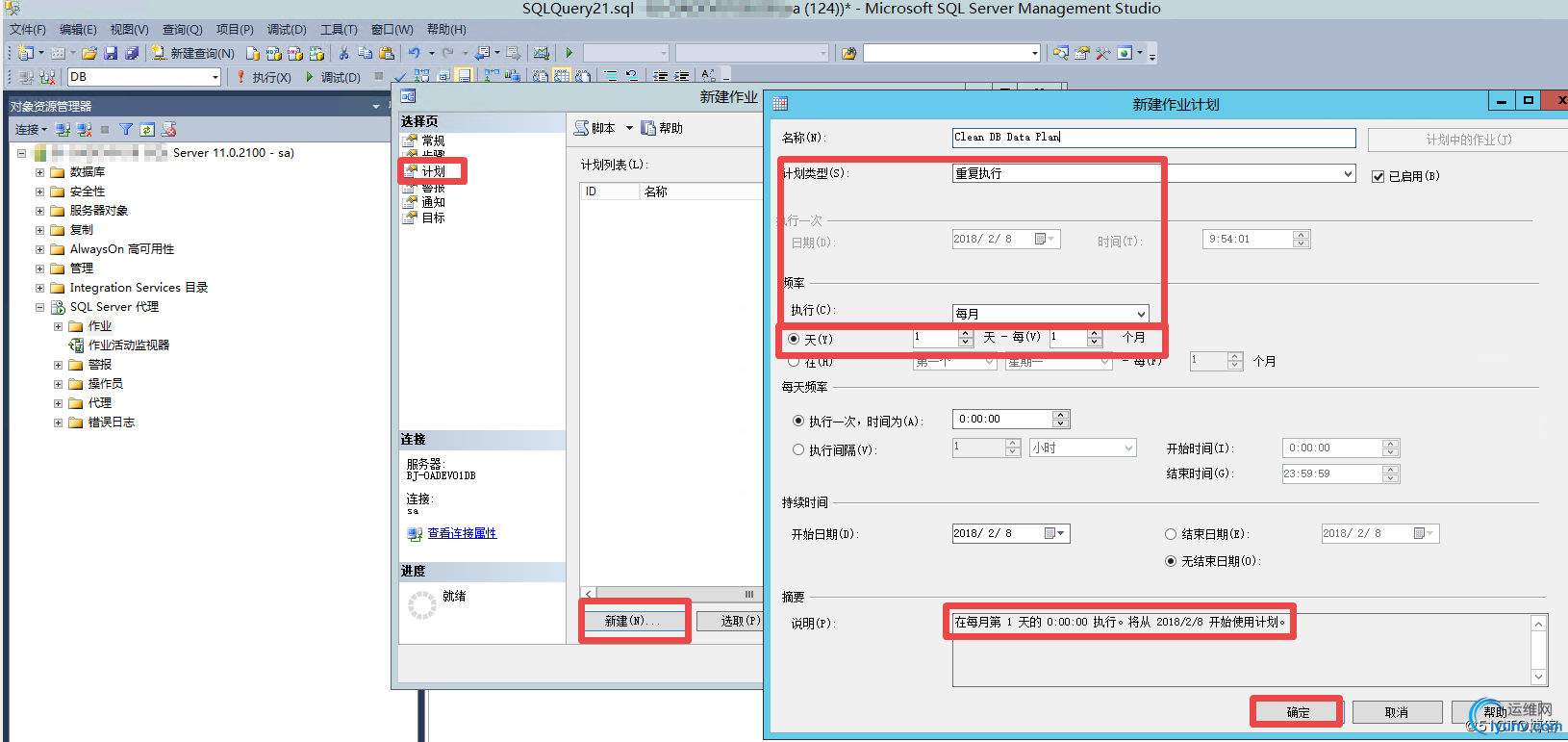This screenshot has width=1568, height=742.
Task: Click the Activity Monitor toolbar icon
Action: pos(542,53)
